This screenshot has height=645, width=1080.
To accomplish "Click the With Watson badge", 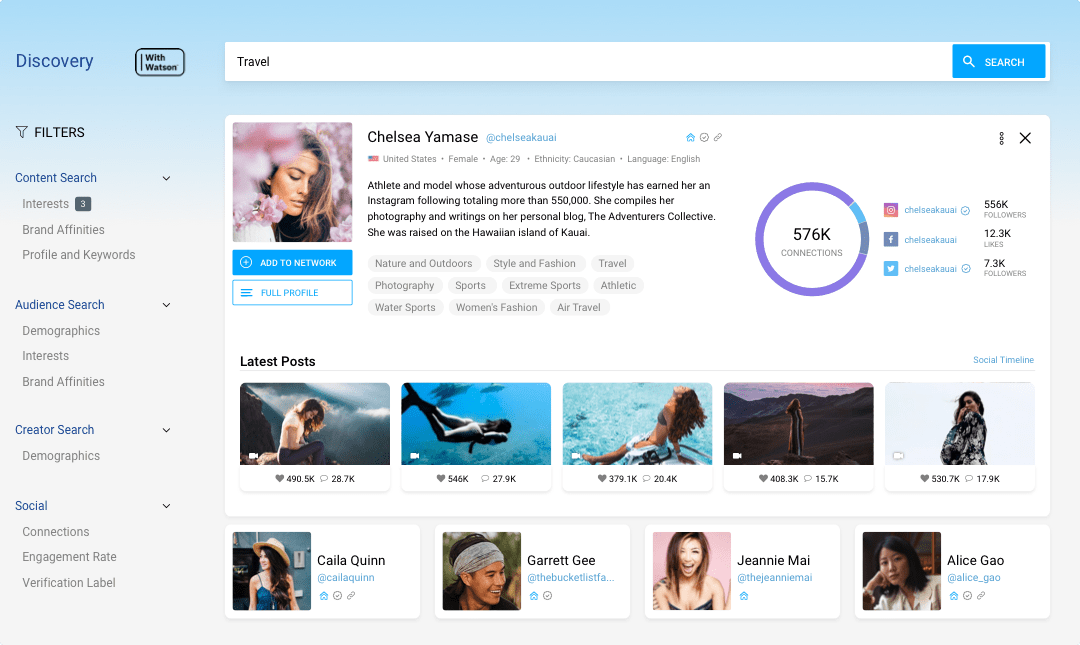I will (160, 62).
